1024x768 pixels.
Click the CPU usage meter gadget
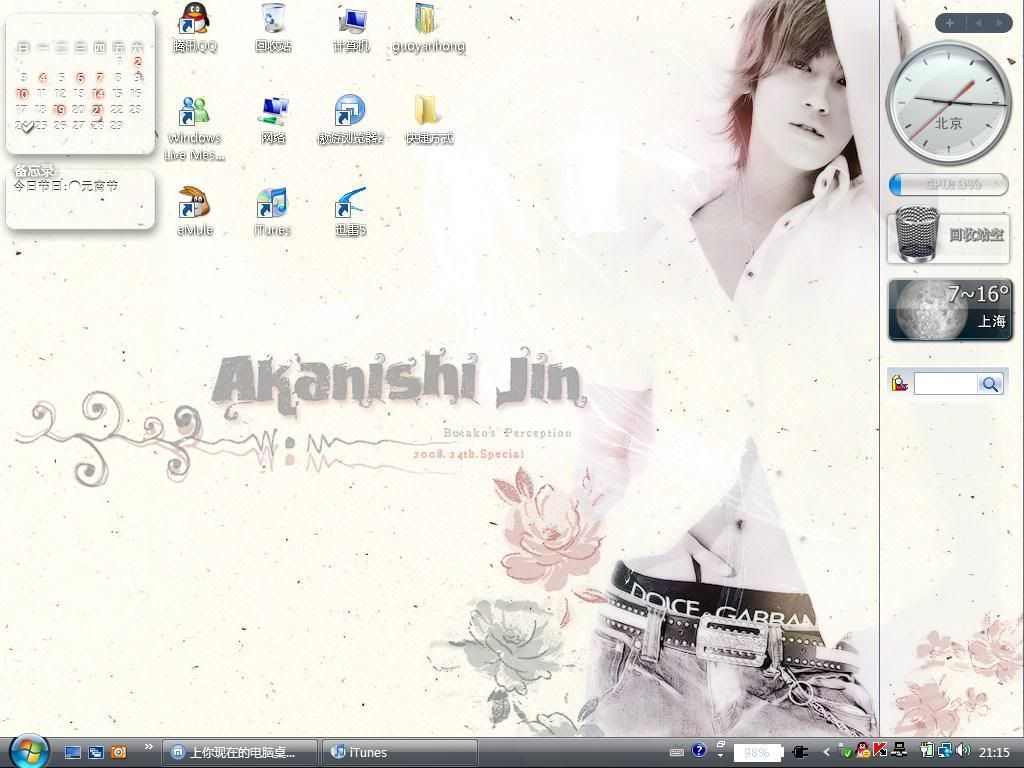click(948, 184)
